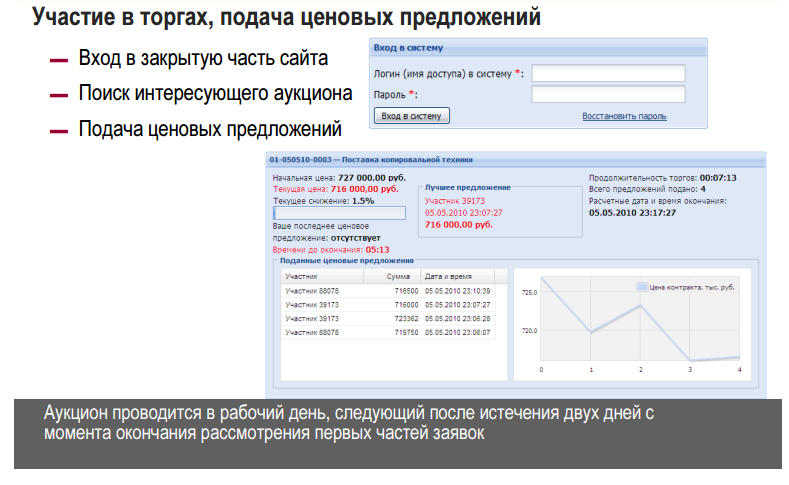The height and width of the screenshot is (485, 789).
Task: Click the login (Логин) input field
Action: pyautogui.click(x=607, y=73)
